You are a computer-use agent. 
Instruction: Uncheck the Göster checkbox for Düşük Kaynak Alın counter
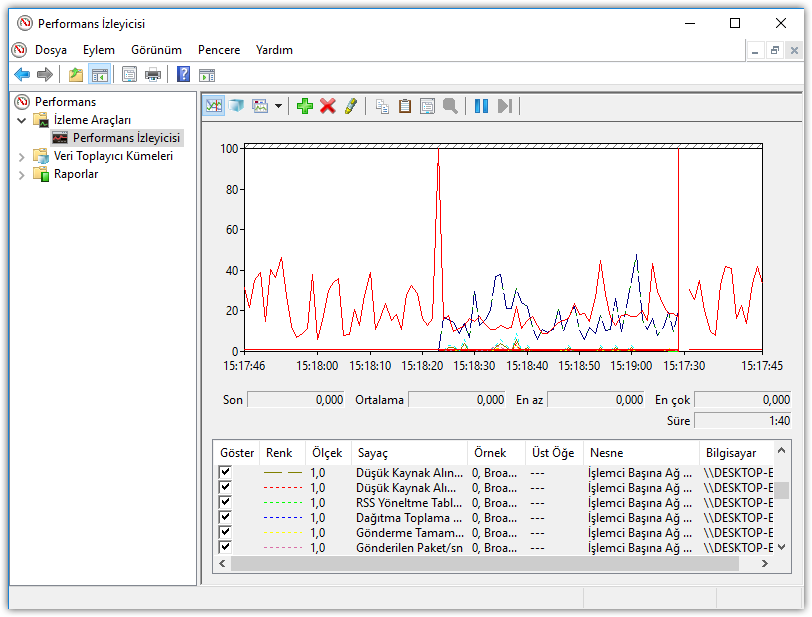click(x=225, y=472)
